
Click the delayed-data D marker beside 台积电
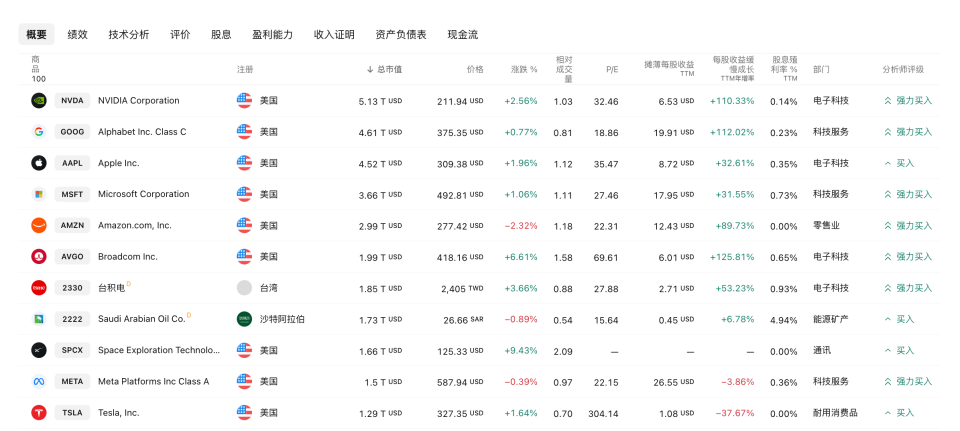(x=129, y=284)
